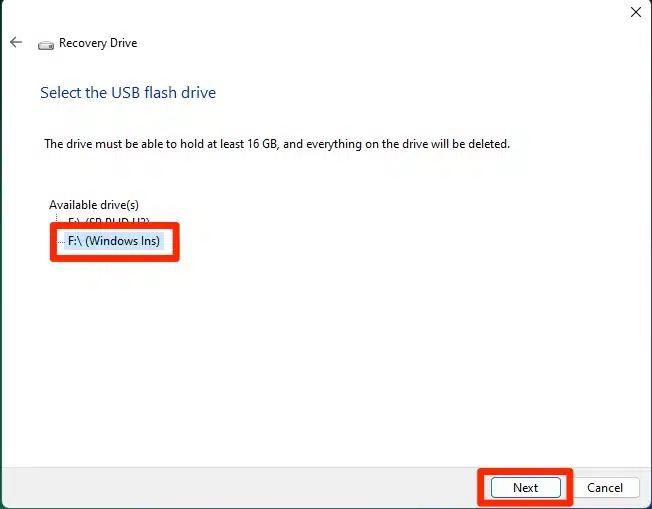Viewport: 652px width, 509px height.
Task: Click the 16 GB drive requirement text
Action: (277, 144)
